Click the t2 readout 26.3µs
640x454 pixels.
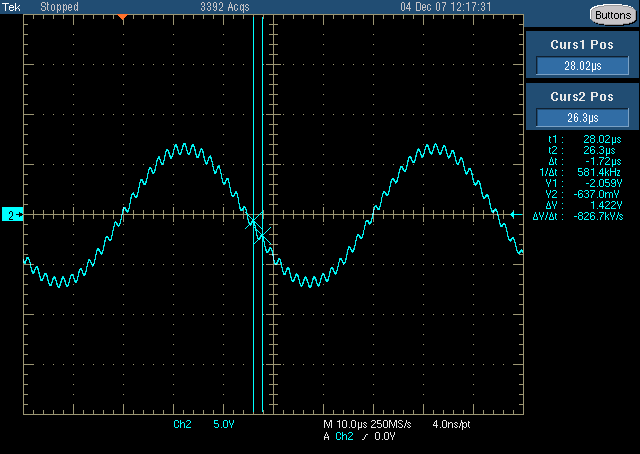point(599,150)
